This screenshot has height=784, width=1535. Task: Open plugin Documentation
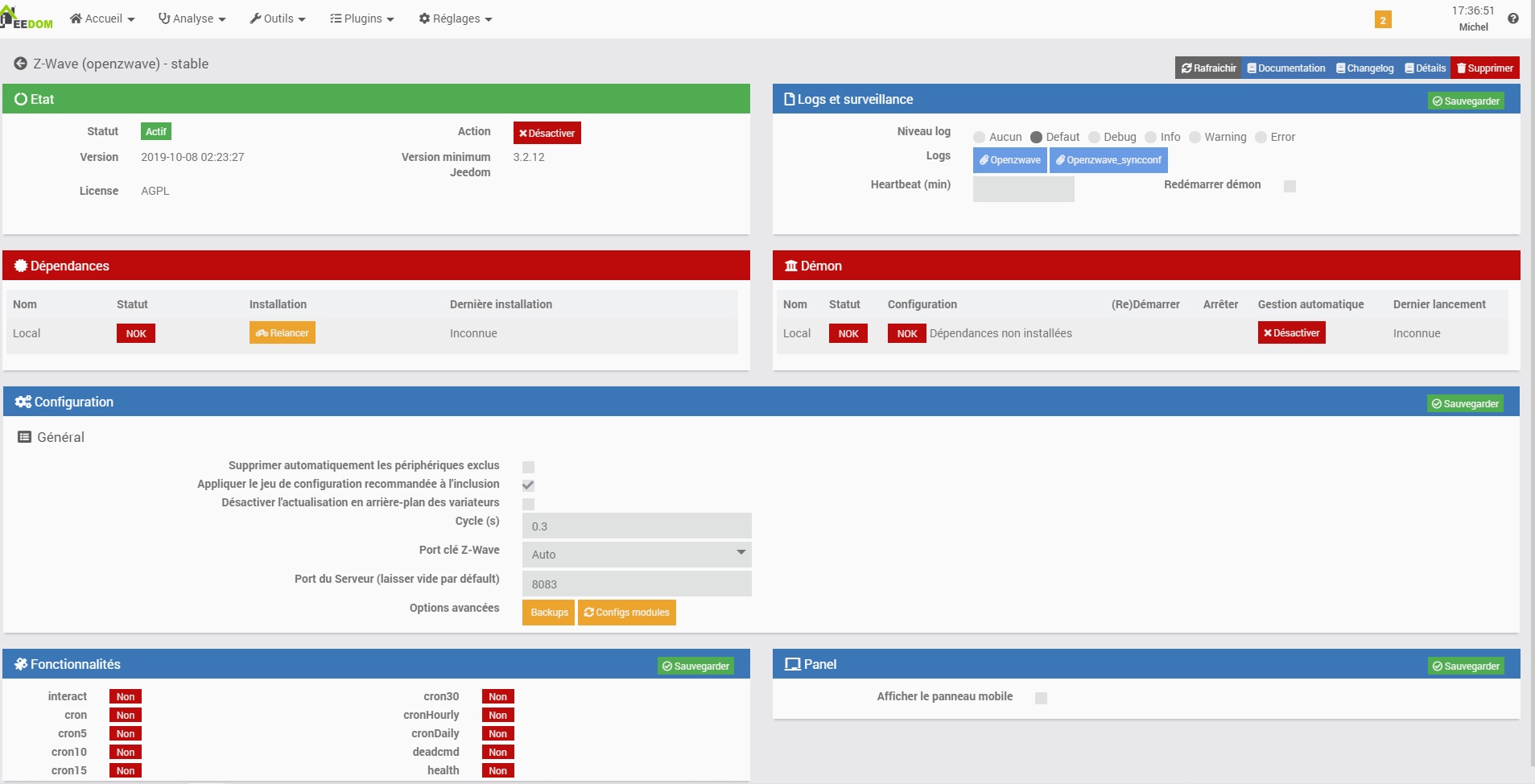coord(1286,68)
